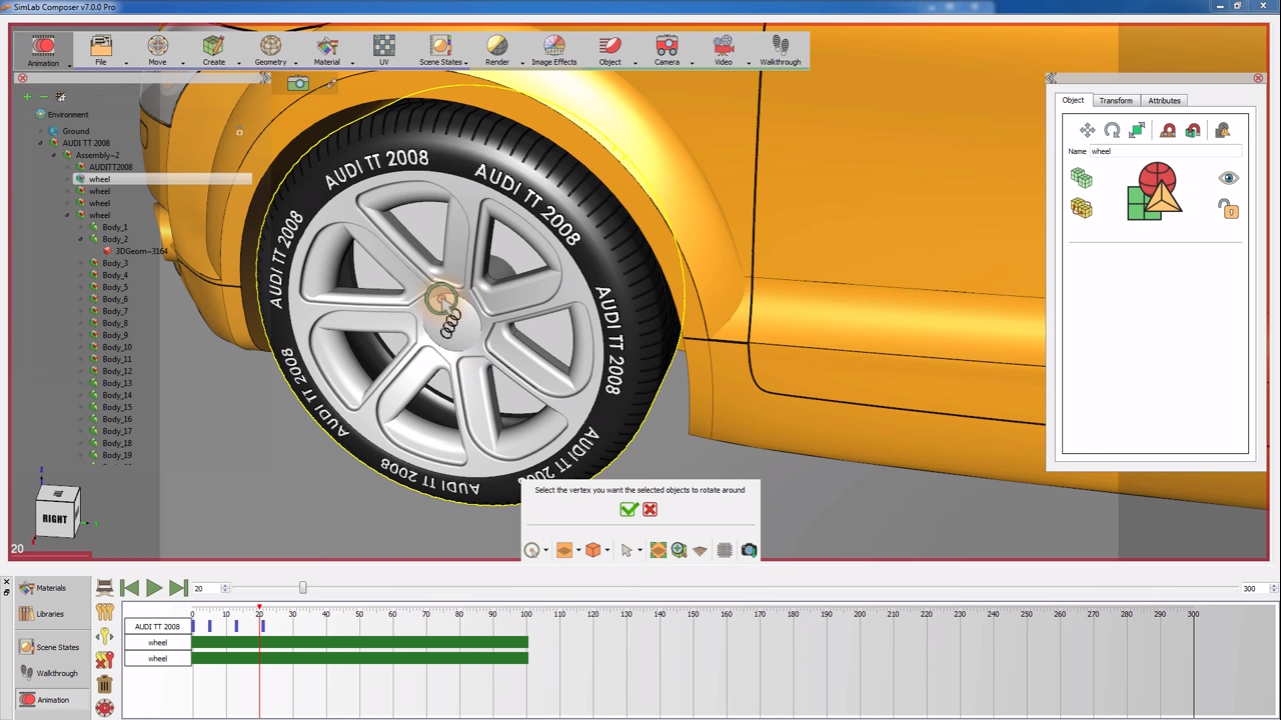
Task: Jump to next frame on timeline
Action: point(178,588)
